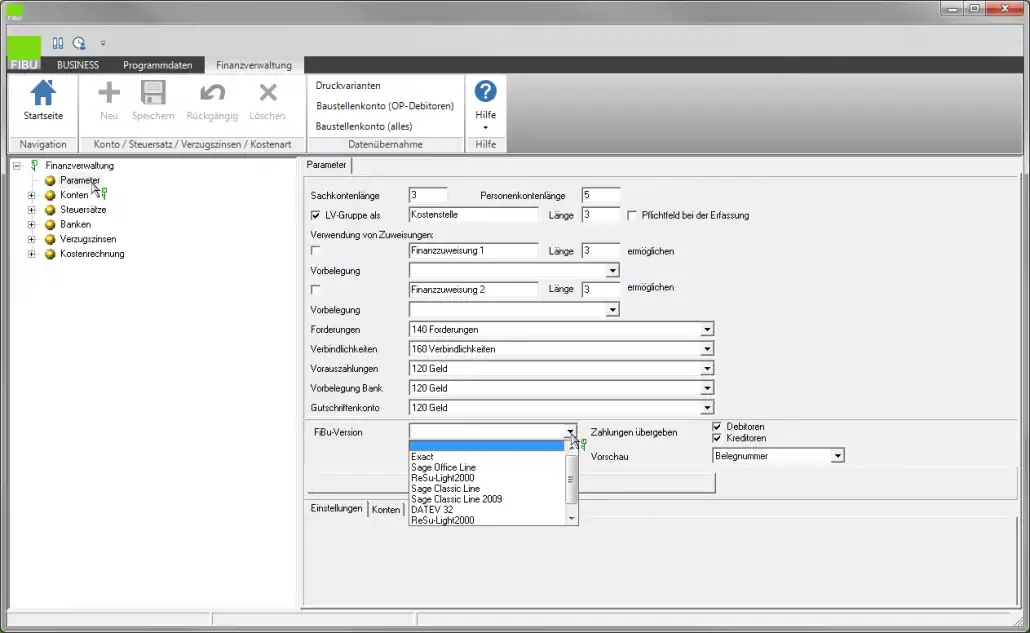The height and width of the screenshot is (633, 1030).
Task: Open the BUSINESS ribbon tab
Action: tap(78, 65)
